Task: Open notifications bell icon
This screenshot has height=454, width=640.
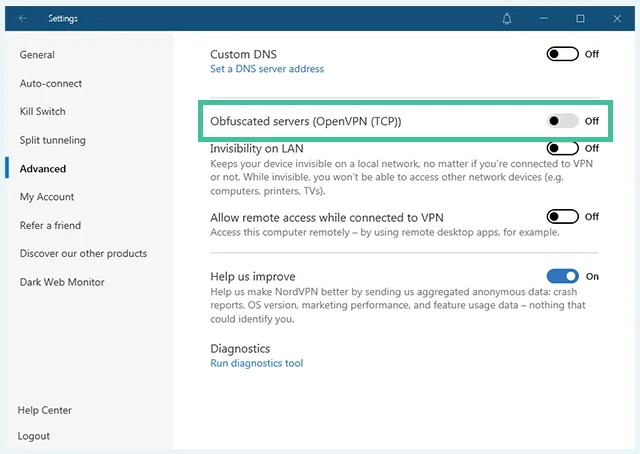Action: click(x=507, y=19)
